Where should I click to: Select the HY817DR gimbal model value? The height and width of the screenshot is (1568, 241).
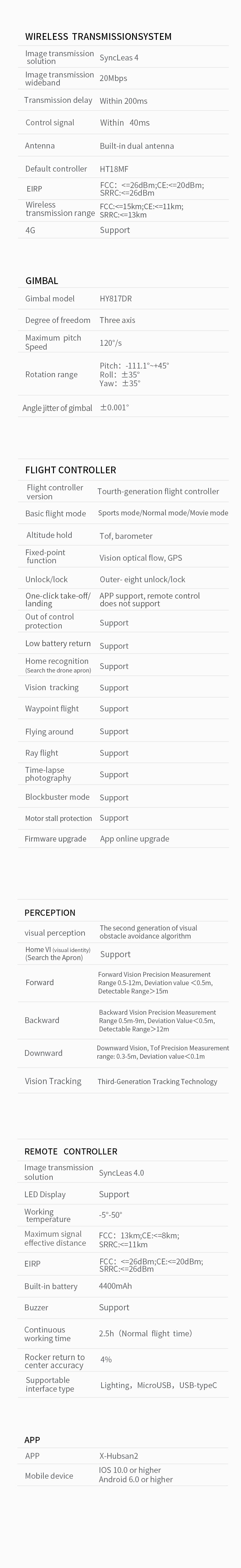pyautogui.click(x=116, y=298)
